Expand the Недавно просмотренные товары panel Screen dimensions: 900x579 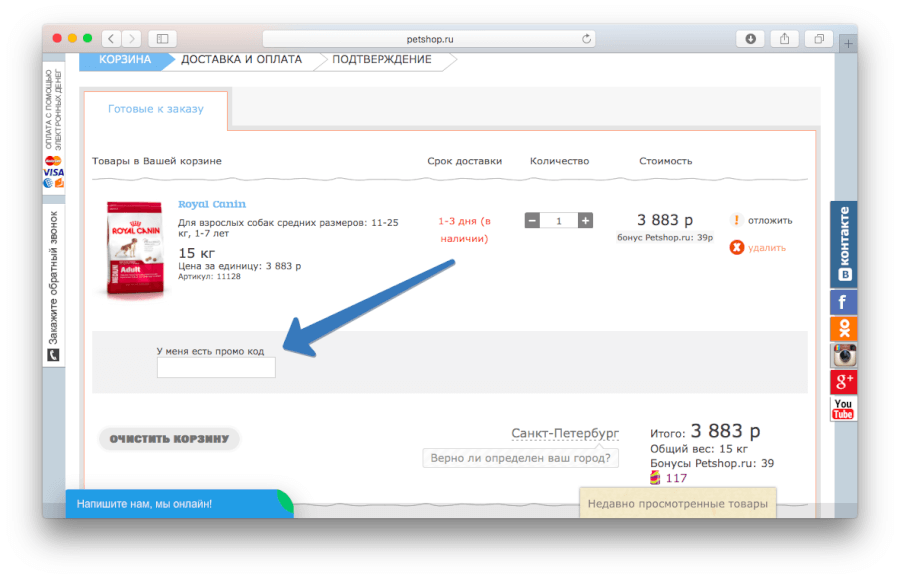pyautogui.click(x=677, y=503)
